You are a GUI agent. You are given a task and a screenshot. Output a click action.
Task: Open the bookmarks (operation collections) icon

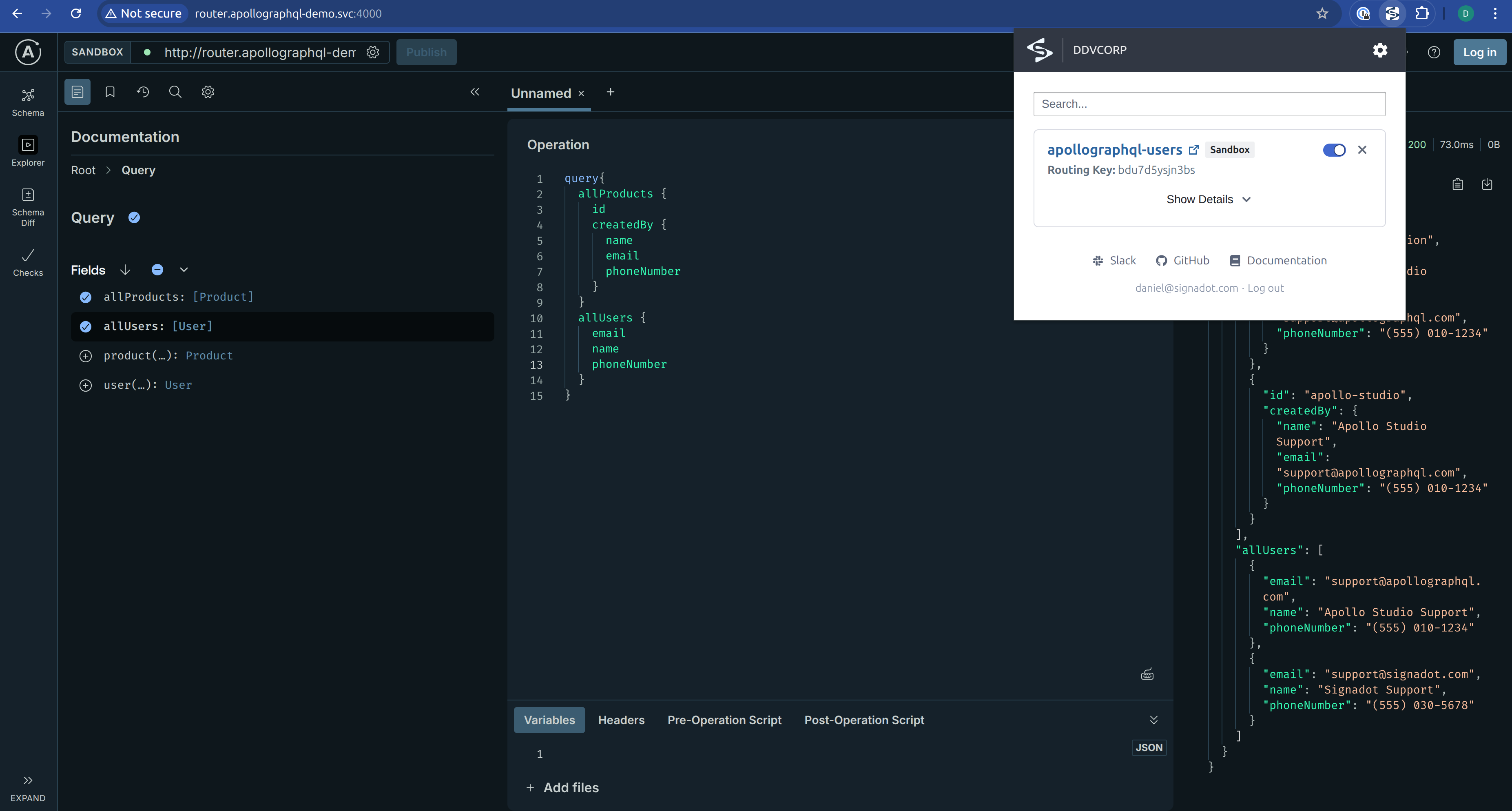[x=110, y=92]
